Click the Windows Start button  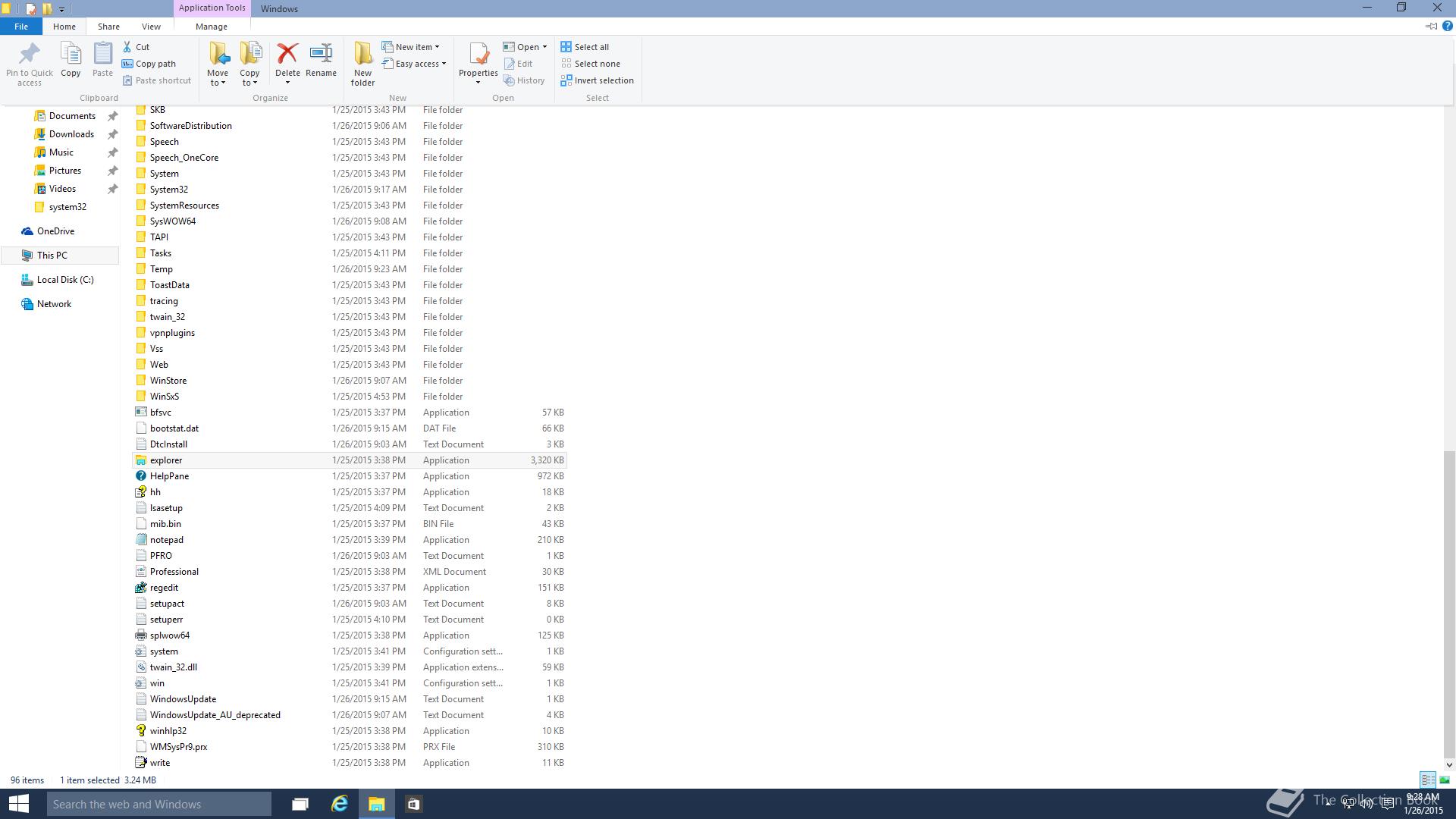pyautogui.click(x=19, y=804)
